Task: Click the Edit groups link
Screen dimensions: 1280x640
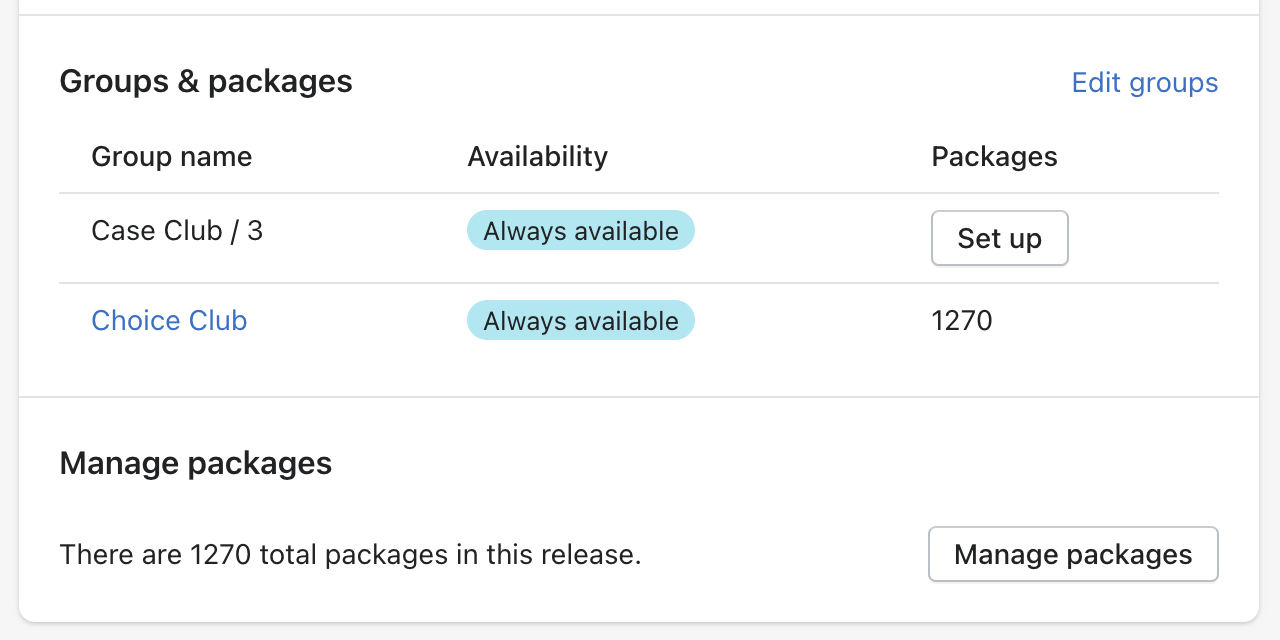Action: (x=1144, y=82)
